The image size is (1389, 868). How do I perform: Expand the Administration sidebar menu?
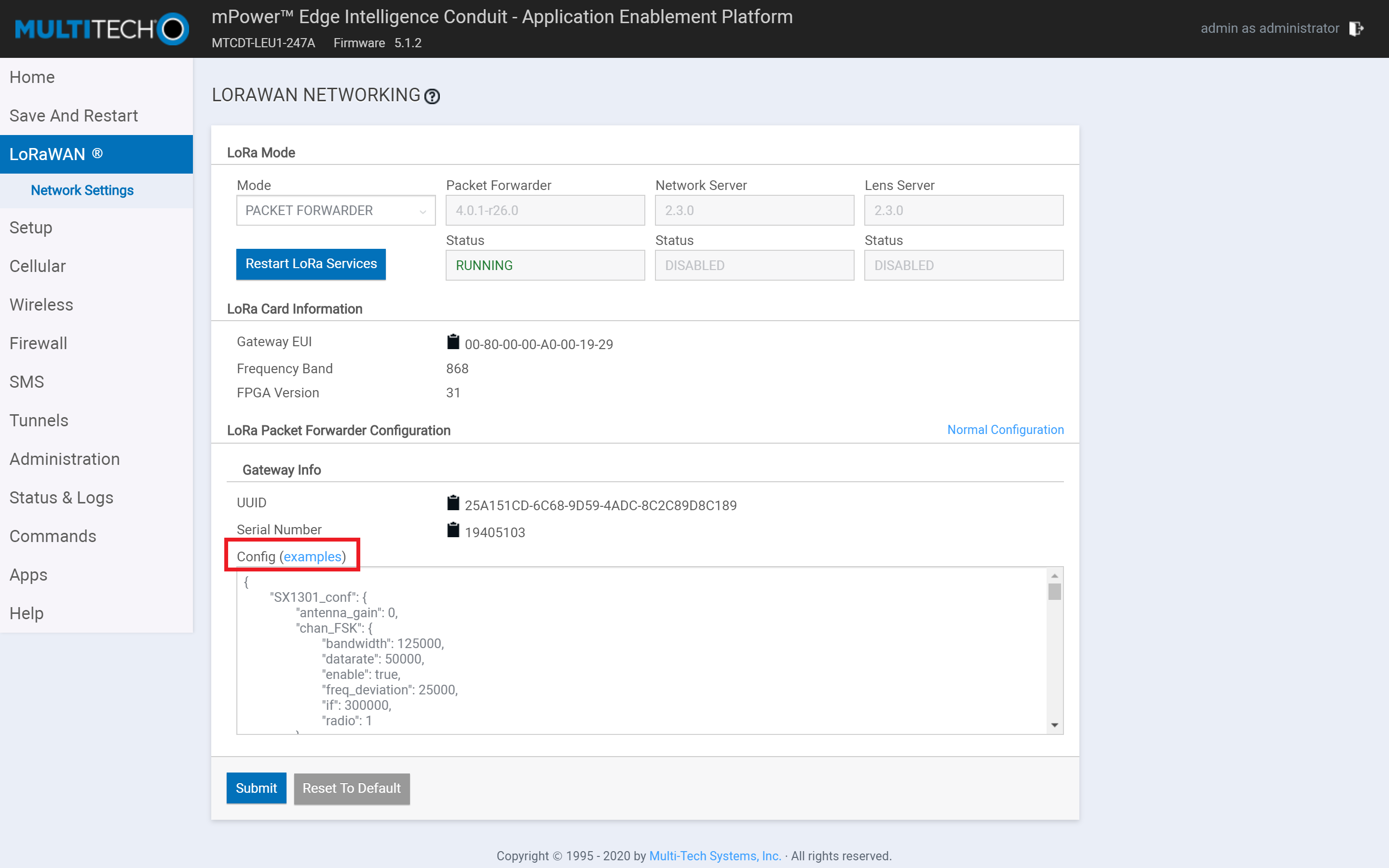pos(64,459)
